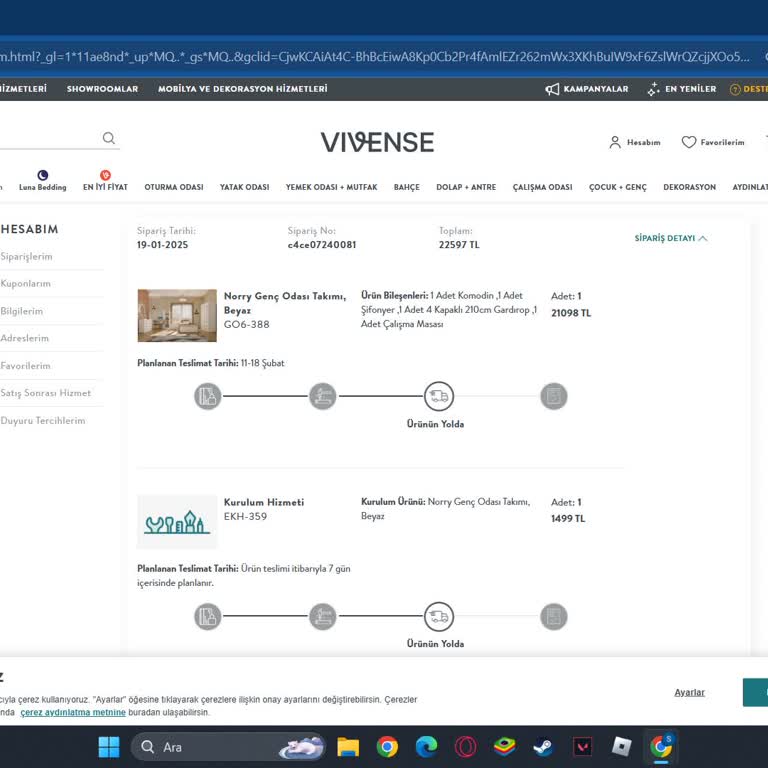Click truck 'Ürünün Yolda' icon for Norry Genç Odası
Viewport: 768px width, 768px height.
click(439, 396)
